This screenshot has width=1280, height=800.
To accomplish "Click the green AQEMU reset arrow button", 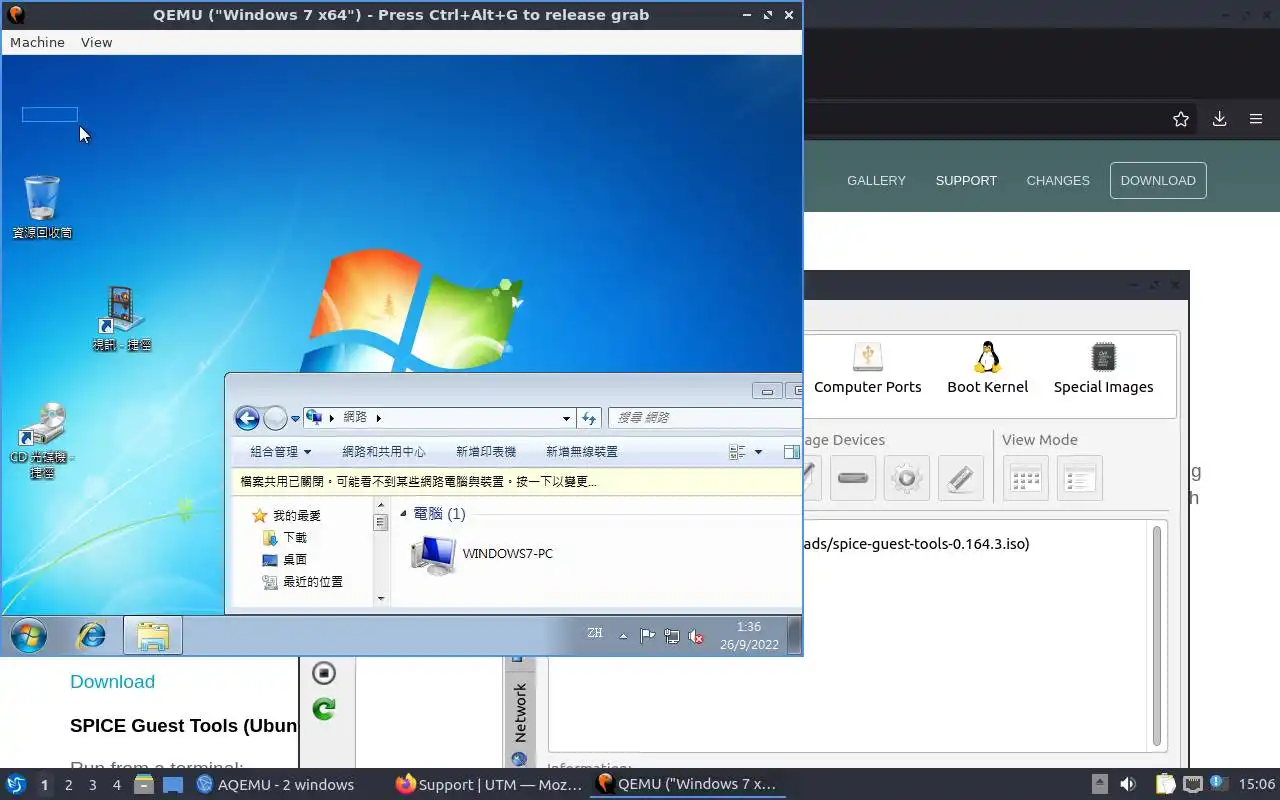I will point(324,709).
